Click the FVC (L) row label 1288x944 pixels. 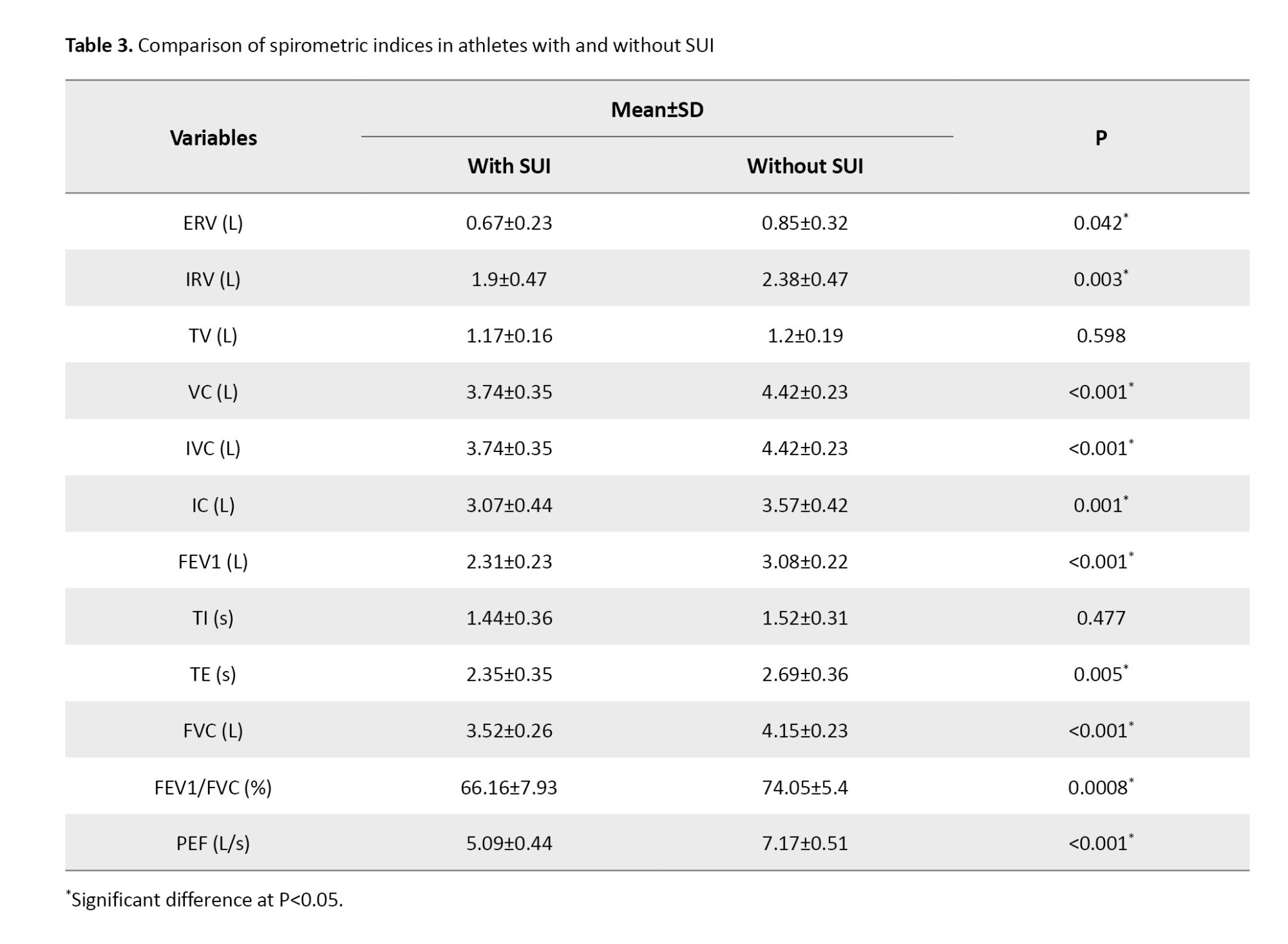(x=213, y=731)
